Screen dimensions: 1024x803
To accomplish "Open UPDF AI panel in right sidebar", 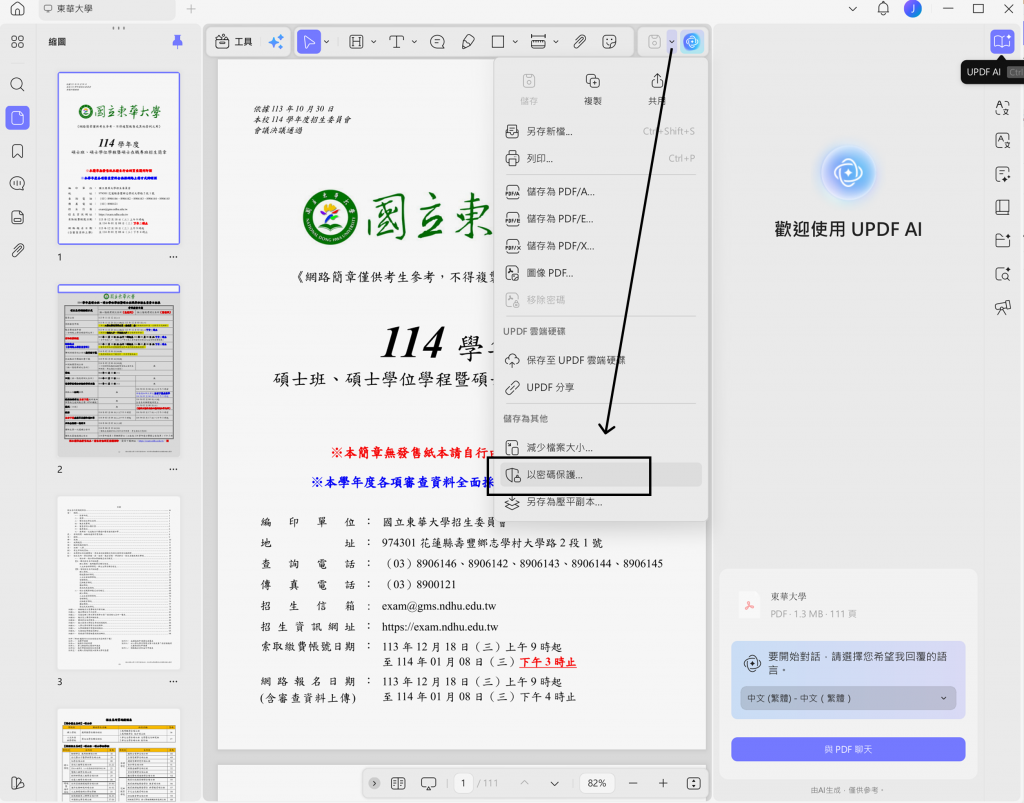I will coord(1002,42).
